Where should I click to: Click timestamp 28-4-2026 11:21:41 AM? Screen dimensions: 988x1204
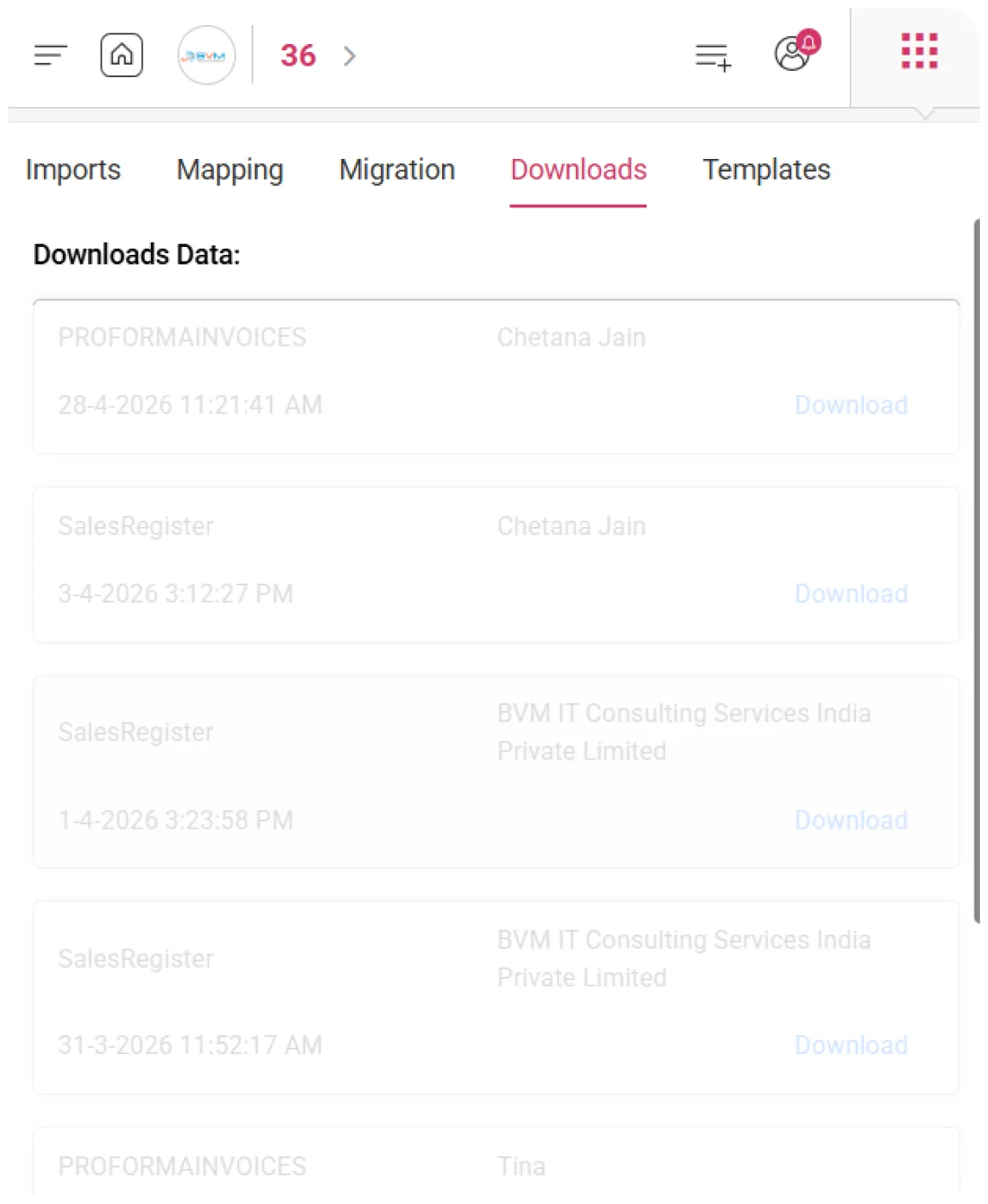[x=190, y=405]
